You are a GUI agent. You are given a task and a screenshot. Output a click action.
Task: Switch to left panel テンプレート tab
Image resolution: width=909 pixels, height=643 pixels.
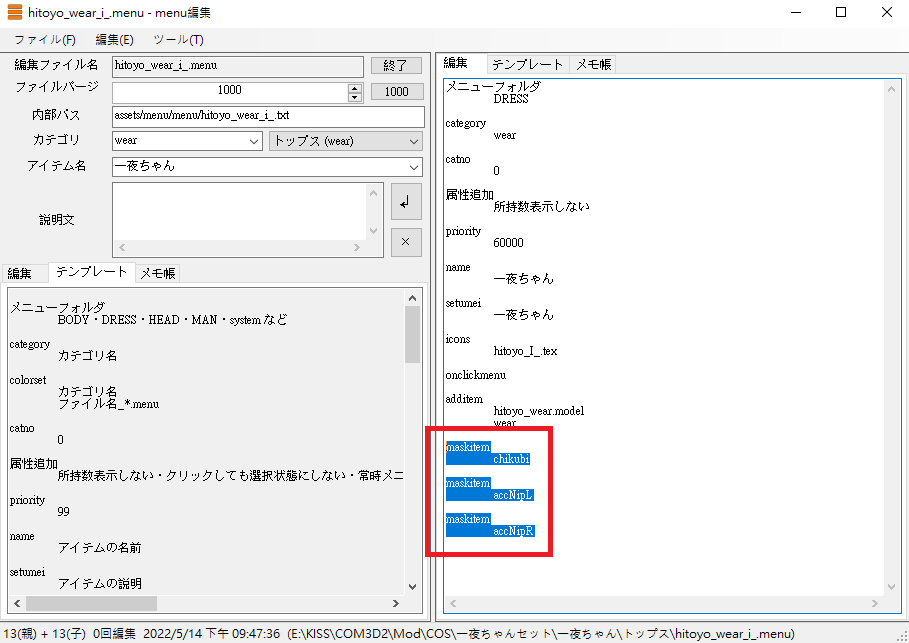[x=92, y=272]
